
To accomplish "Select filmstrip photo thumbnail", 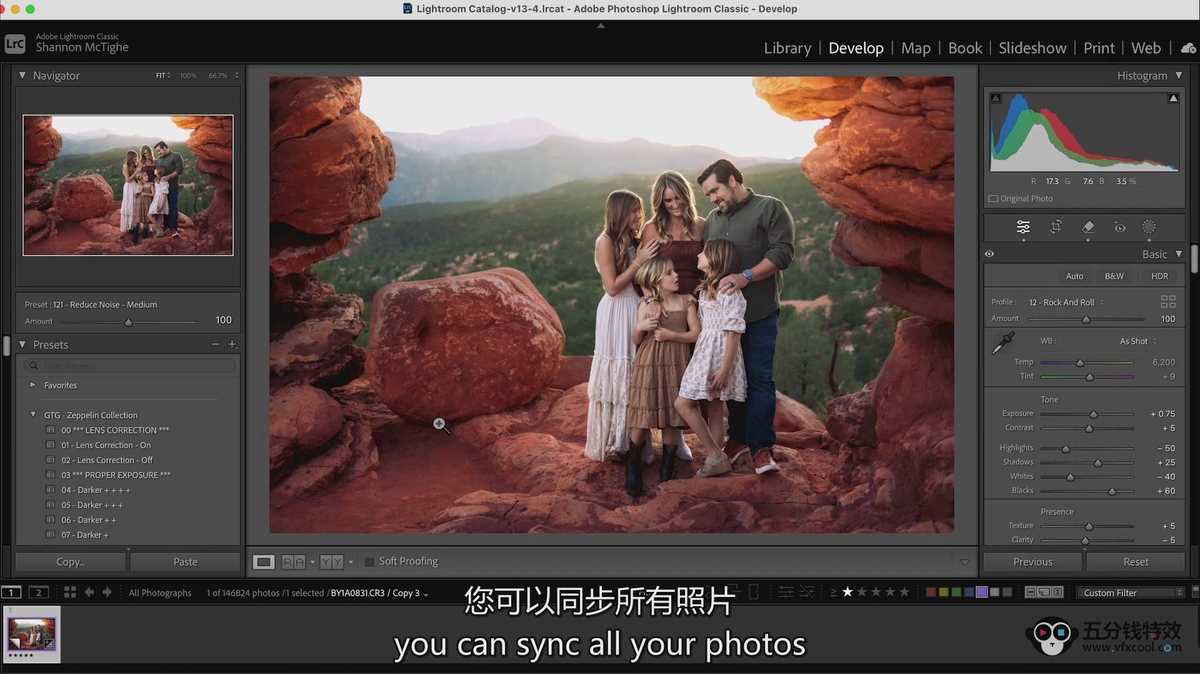I will (x=32, y=635).
